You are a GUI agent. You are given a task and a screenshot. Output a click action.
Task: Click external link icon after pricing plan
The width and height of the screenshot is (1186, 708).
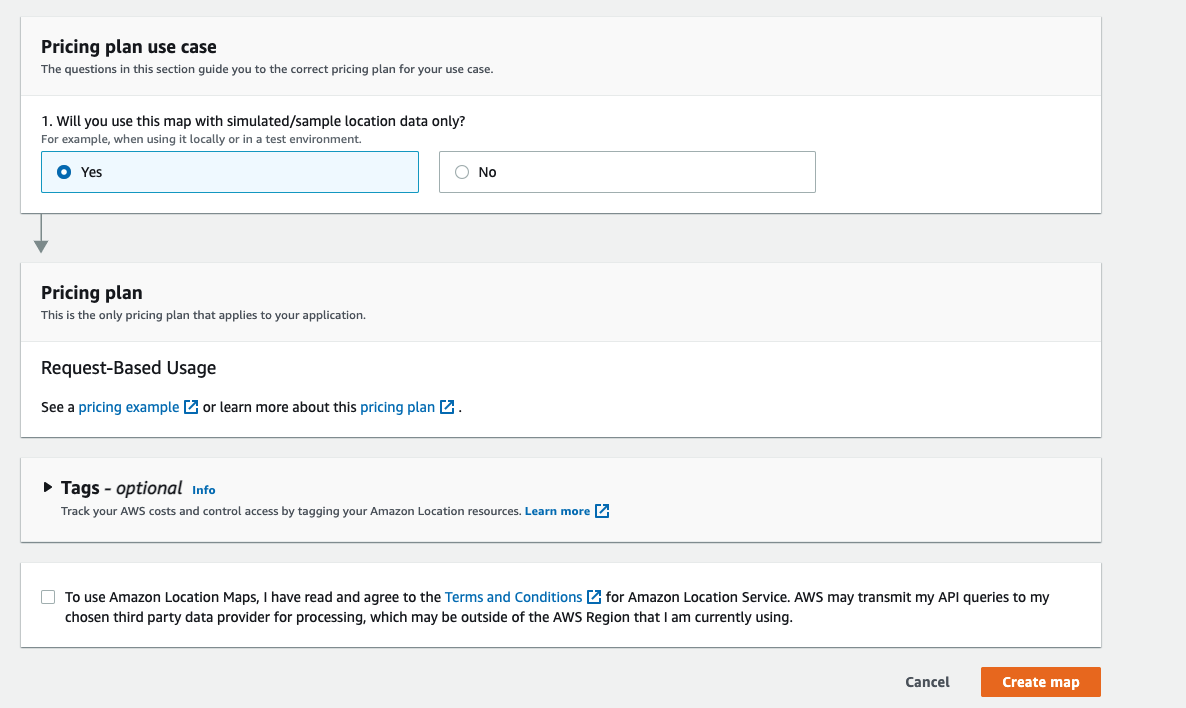[447, 407]
